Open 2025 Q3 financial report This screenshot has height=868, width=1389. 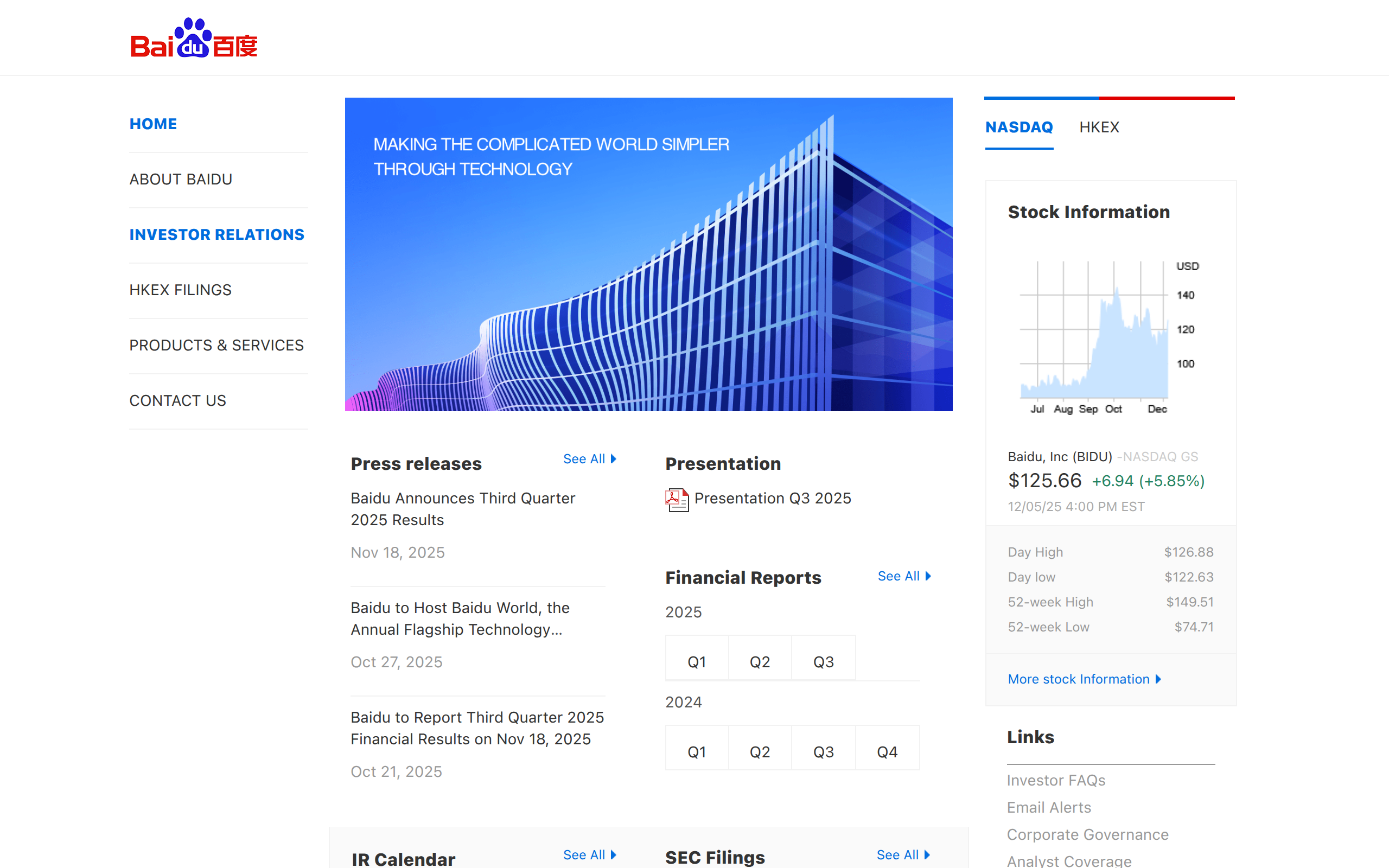[x=823, y=661]
